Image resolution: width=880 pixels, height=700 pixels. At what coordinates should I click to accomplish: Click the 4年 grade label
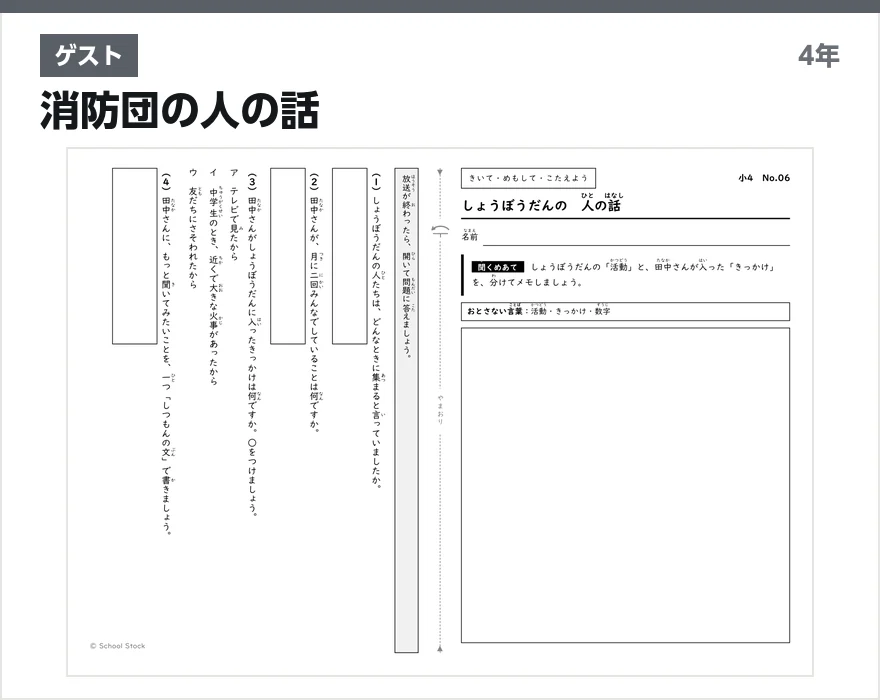[x=819, y=56]
